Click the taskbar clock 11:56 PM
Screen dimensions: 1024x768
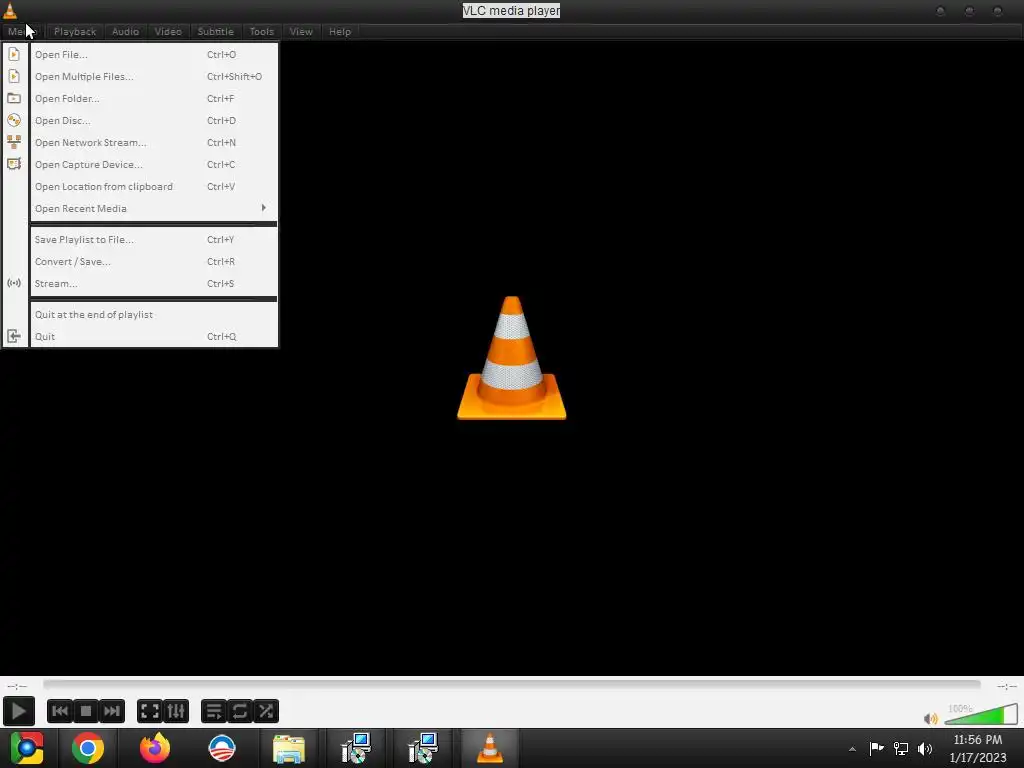point(978,740)
